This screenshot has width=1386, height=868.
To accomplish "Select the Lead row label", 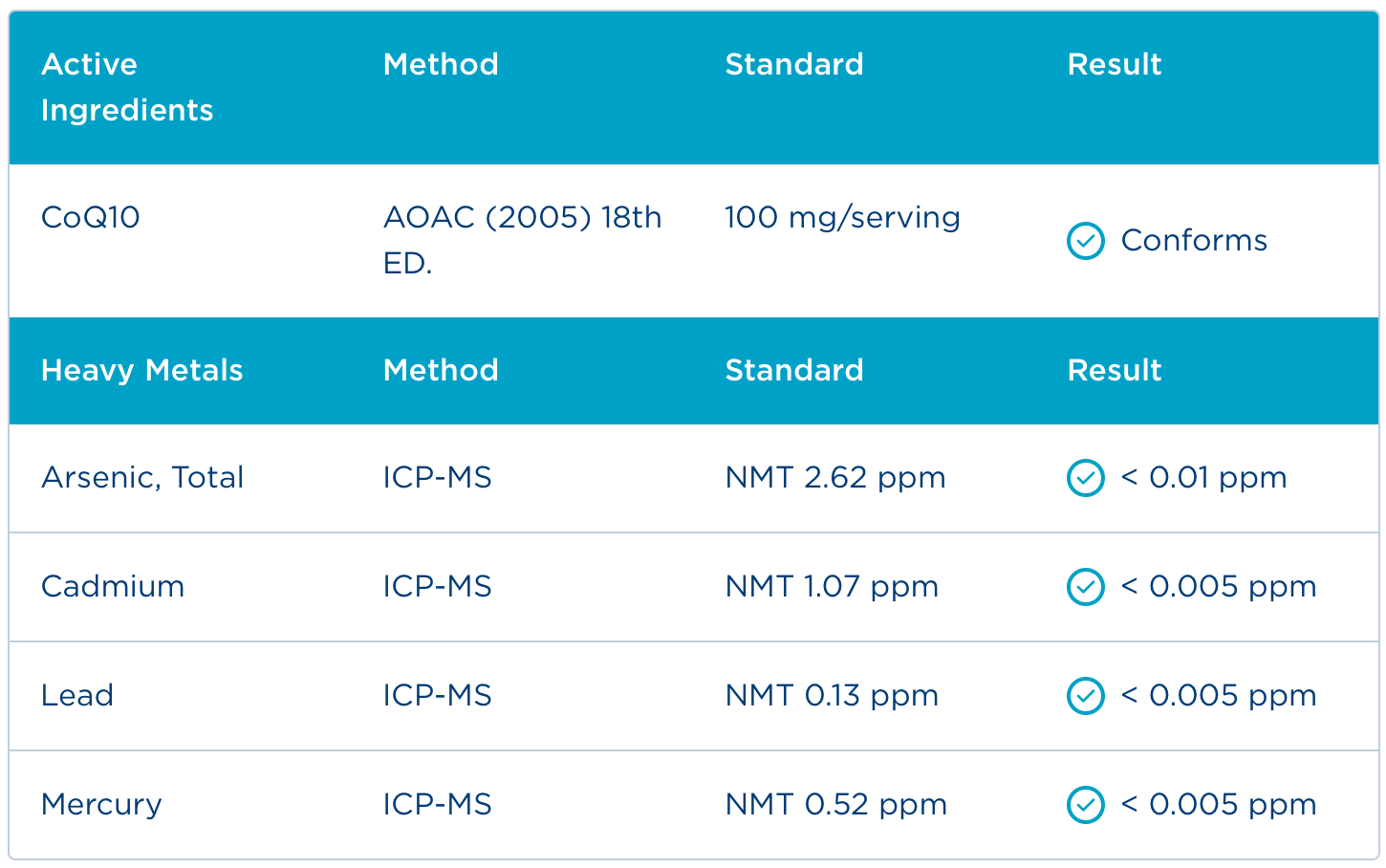I will (77, 695).
